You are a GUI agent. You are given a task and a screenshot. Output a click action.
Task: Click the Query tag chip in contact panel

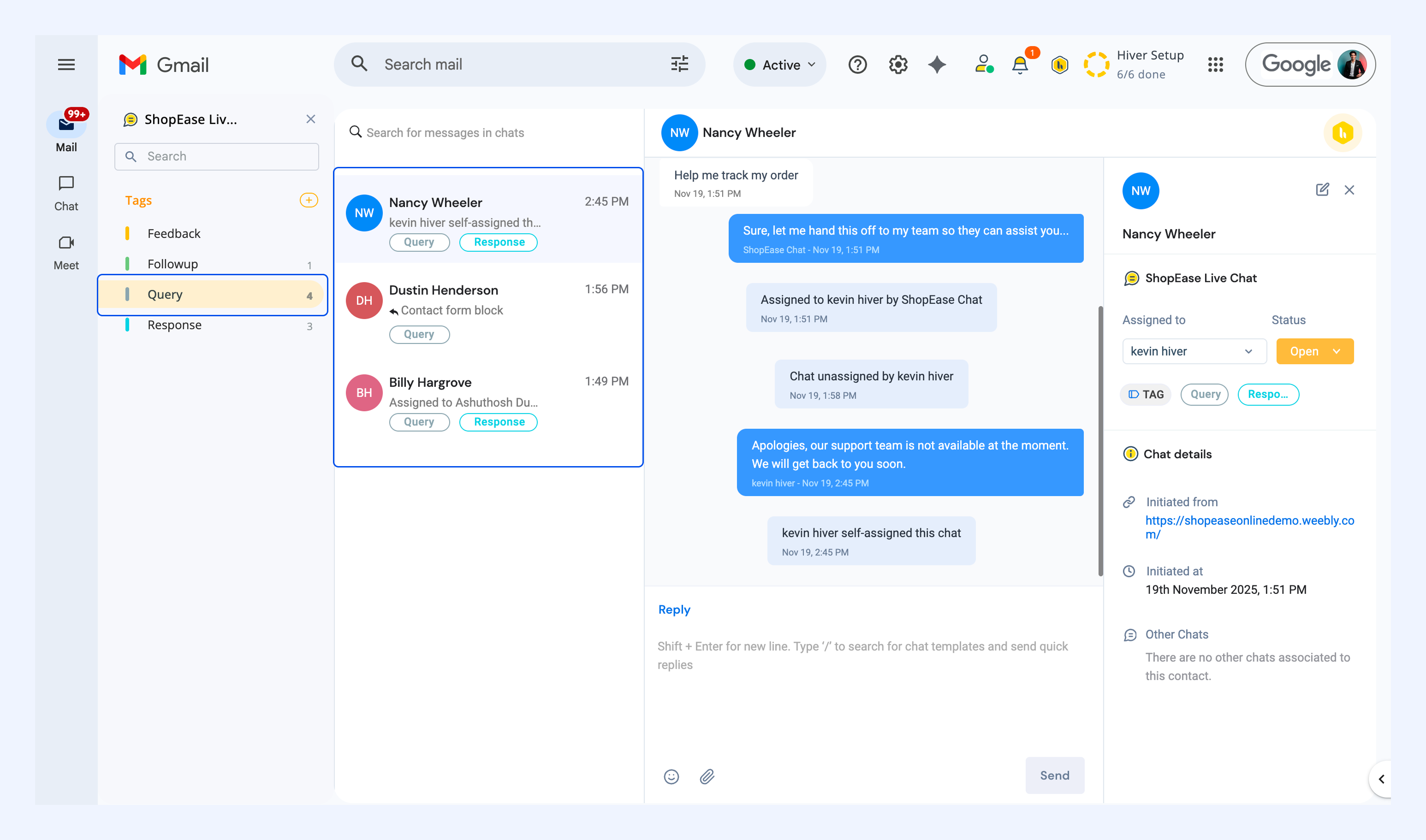pyautogui.click(x=1205, y=395)
